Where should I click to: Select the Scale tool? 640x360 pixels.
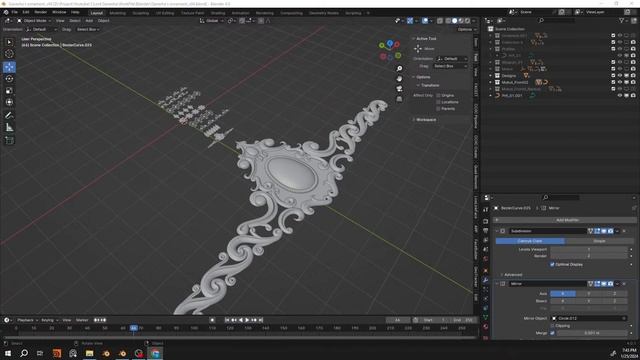9,91
